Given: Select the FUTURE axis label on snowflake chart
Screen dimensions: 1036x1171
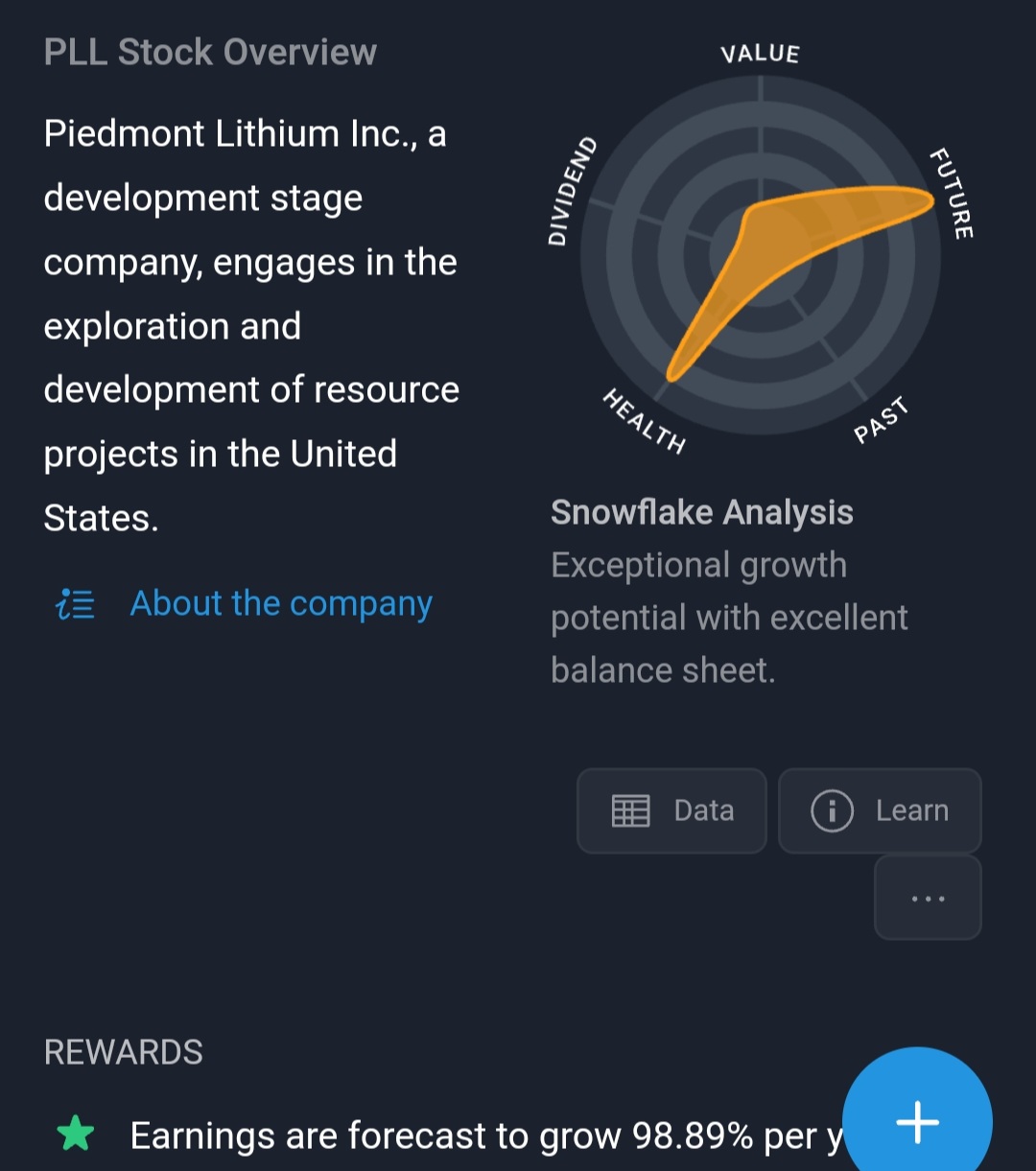Looking at the screenshot, I should click(953, 194).
